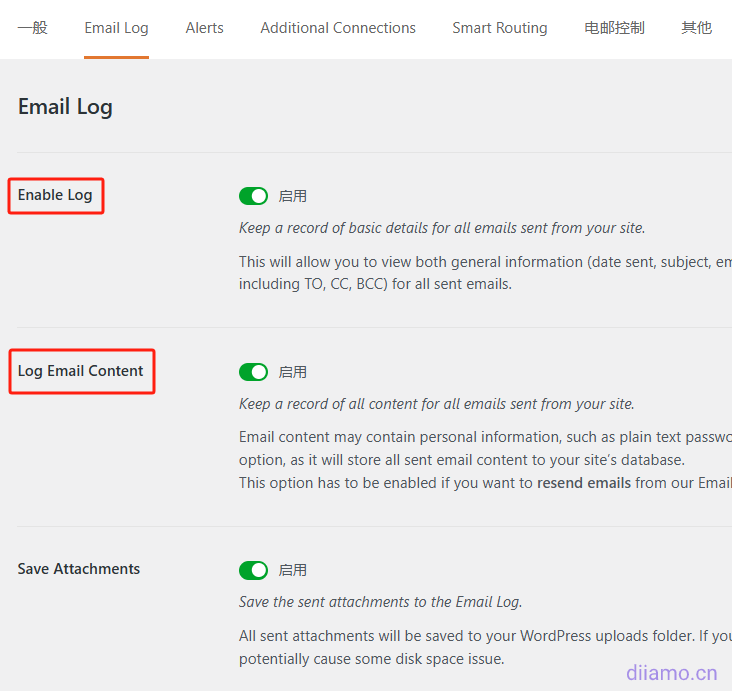Open the Additional Connections tab

click(x=338, y=28)
